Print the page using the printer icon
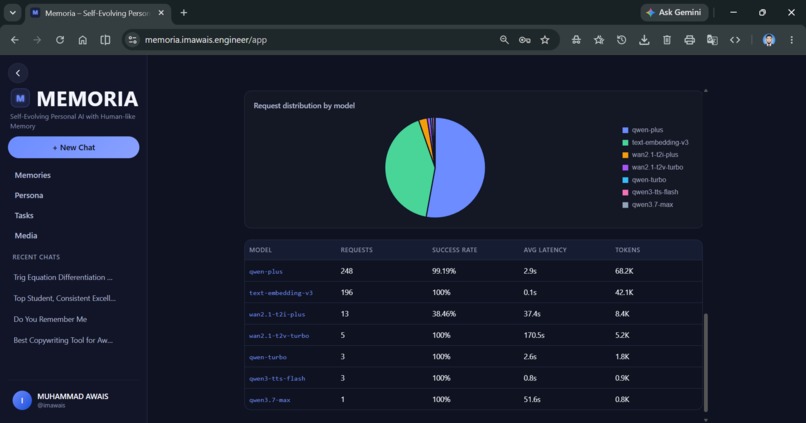The height and width of the screenshot is (423, 806). (689, 40)
